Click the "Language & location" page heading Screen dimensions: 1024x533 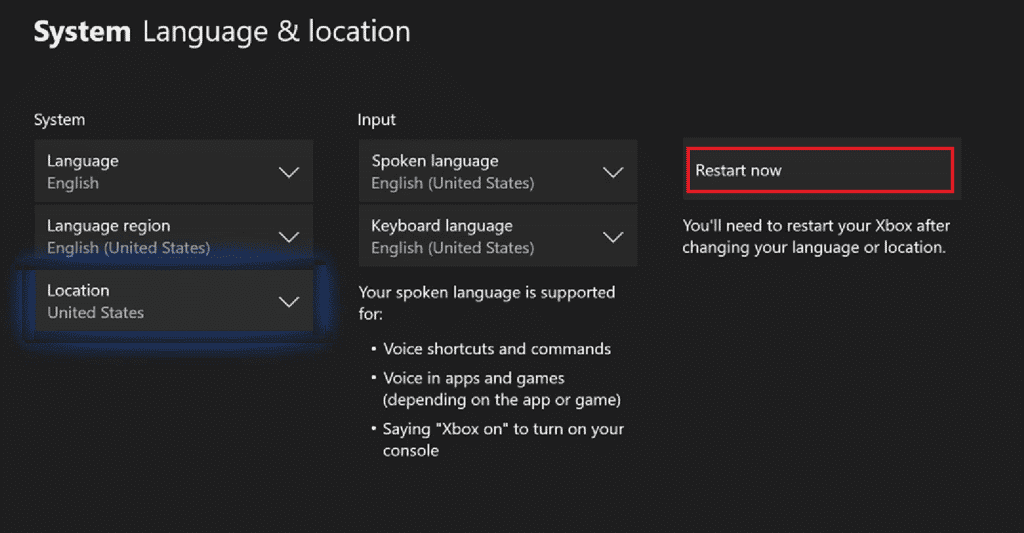pyautogui.click(x=276, y=32)
